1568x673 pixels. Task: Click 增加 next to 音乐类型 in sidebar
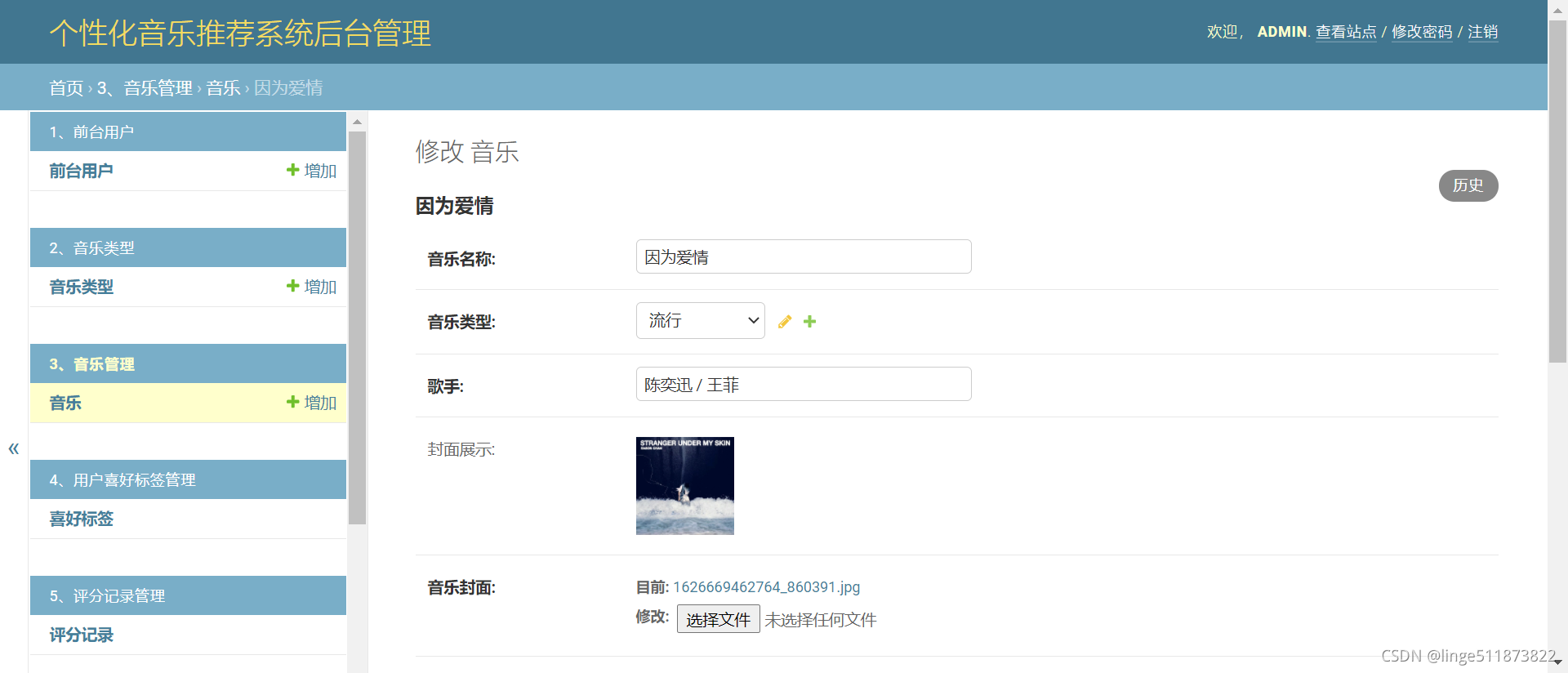(x=311, y=287)
